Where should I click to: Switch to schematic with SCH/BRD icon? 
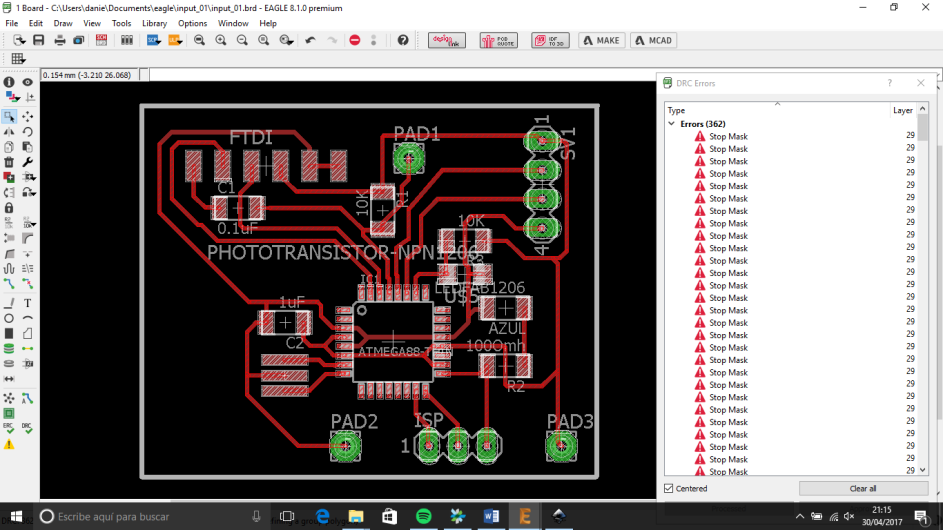coord(101,40)
